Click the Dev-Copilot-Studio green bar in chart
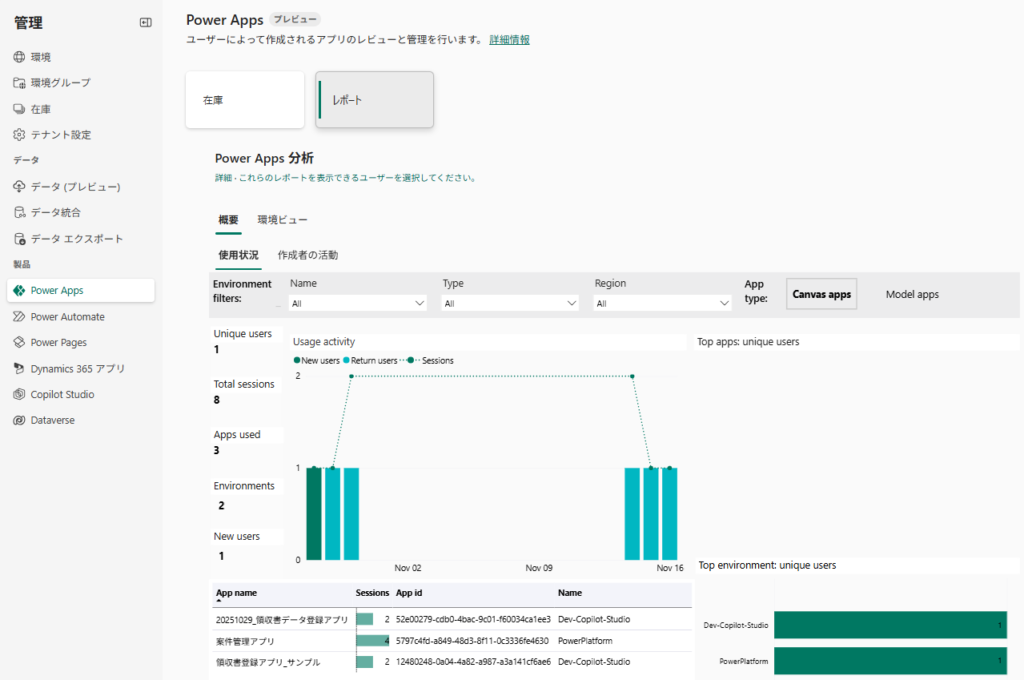 coord(889,625)
